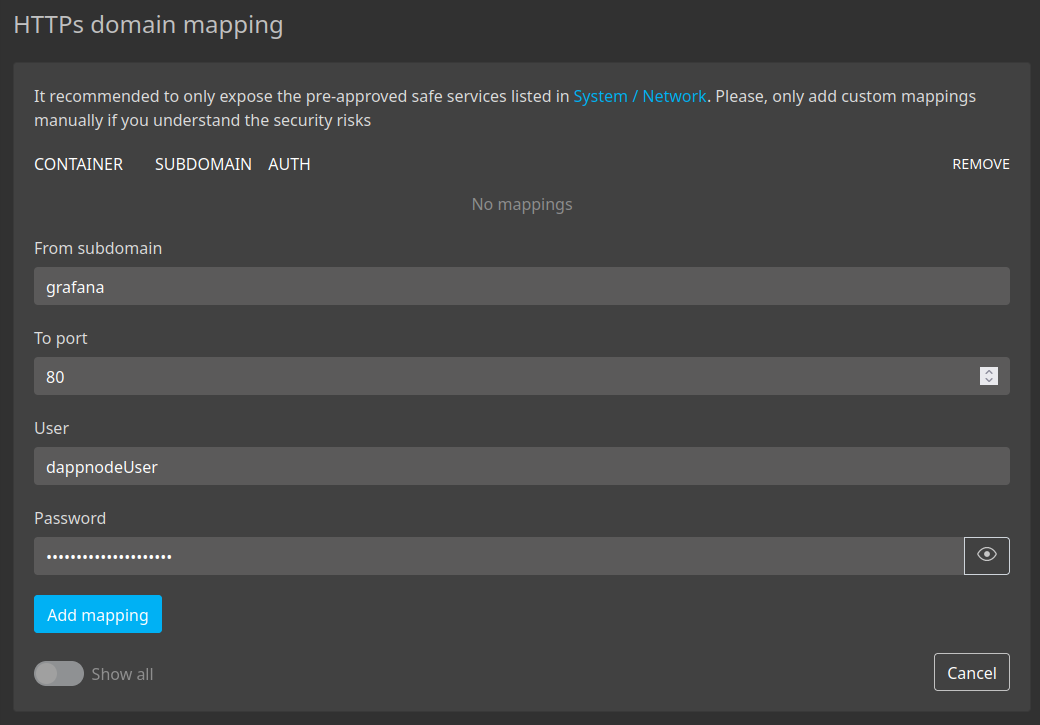This screenshot has width=1040, height=725.
Task: Enable the Show all toggle
Action: point(58,673)
